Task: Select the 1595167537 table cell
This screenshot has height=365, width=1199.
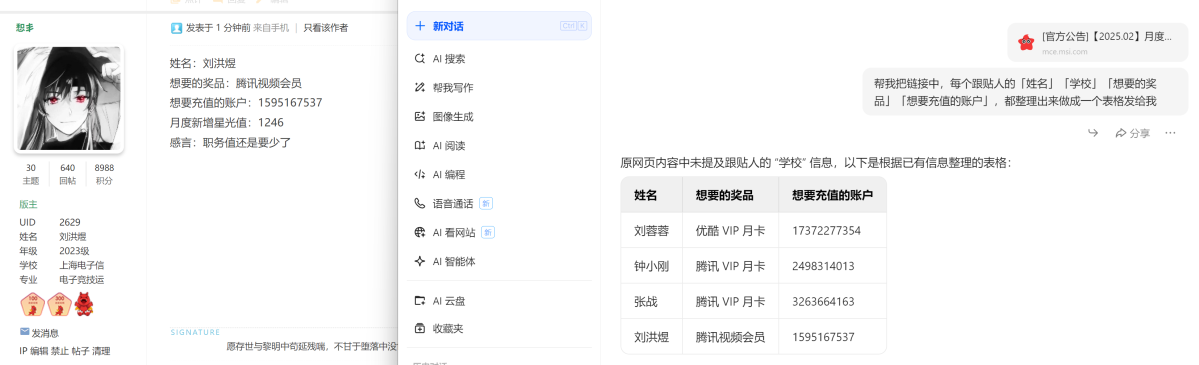Action: (x=833, y=337)
